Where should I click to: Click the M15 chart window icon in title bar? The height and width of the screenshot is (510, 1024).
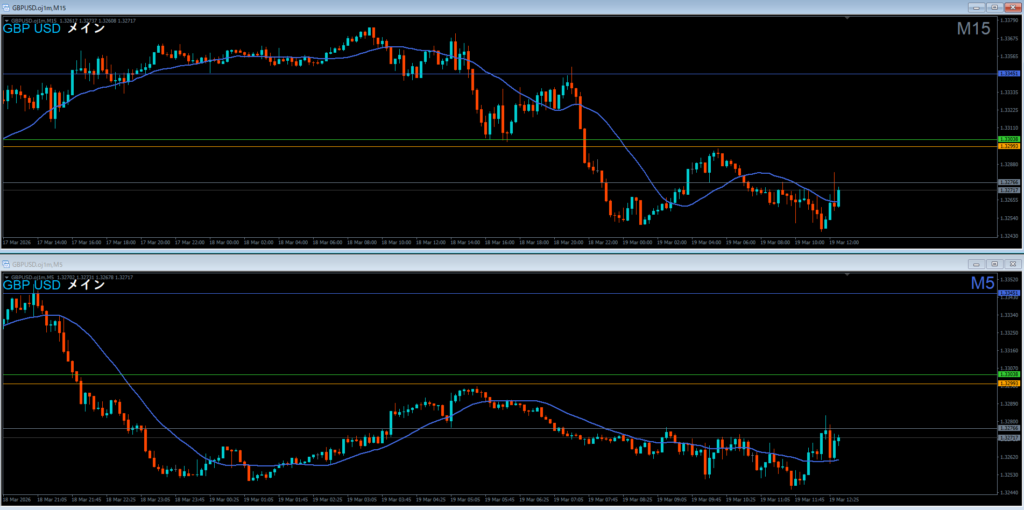(6, 7)
